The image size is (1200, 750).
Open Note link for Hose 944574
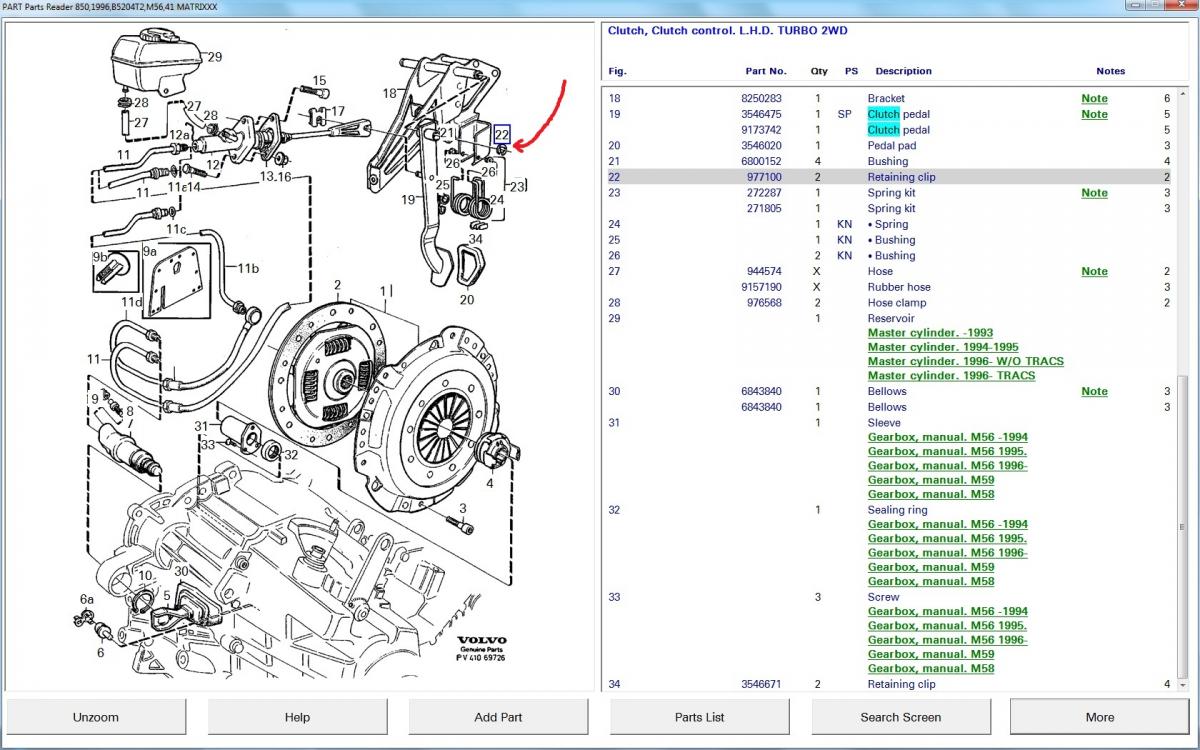(x=1094, y=271)
